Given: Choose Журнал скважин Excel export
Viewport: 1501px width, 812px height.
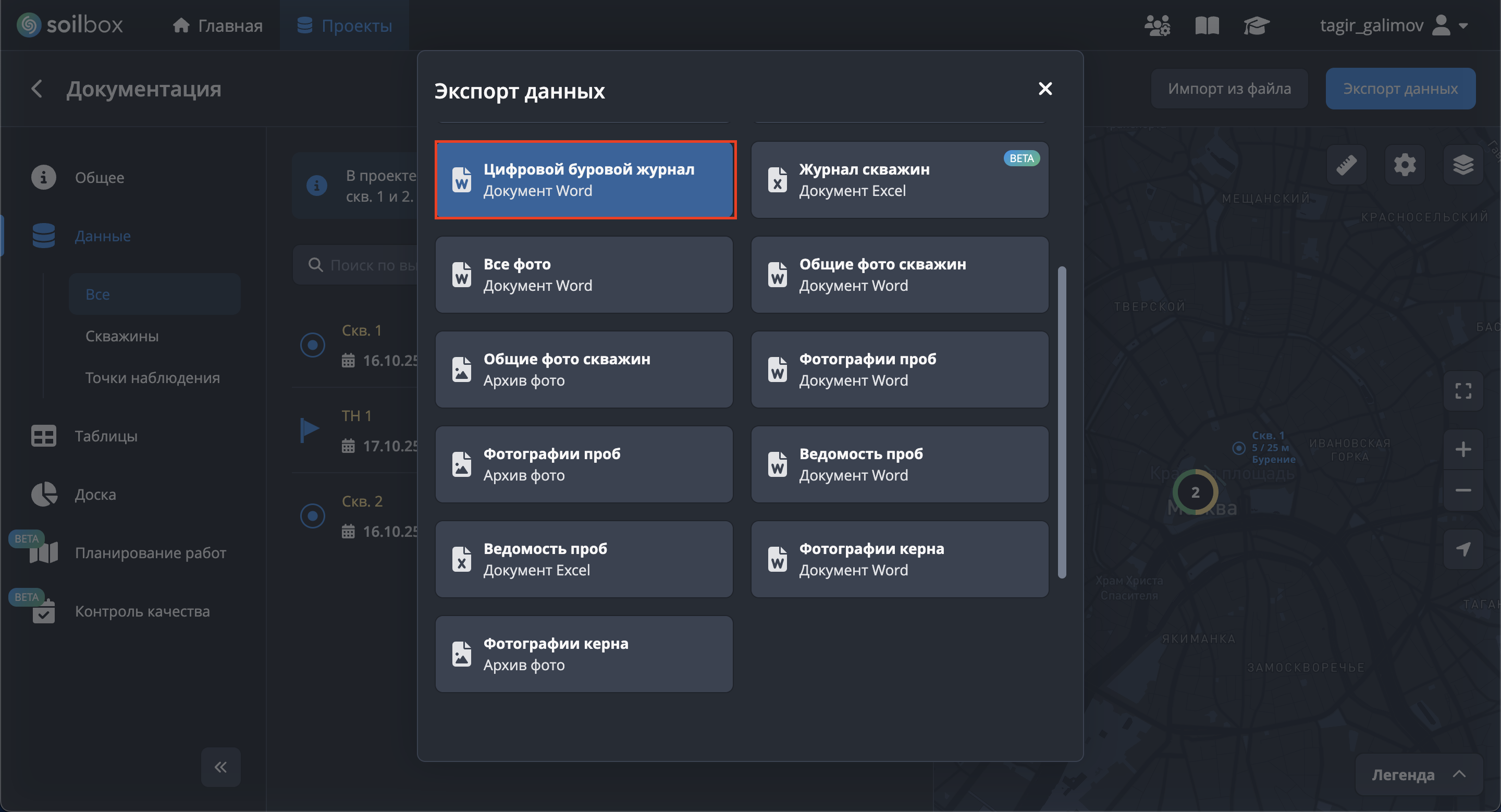Looking at the screenshot, I should (x=899, y=180).
